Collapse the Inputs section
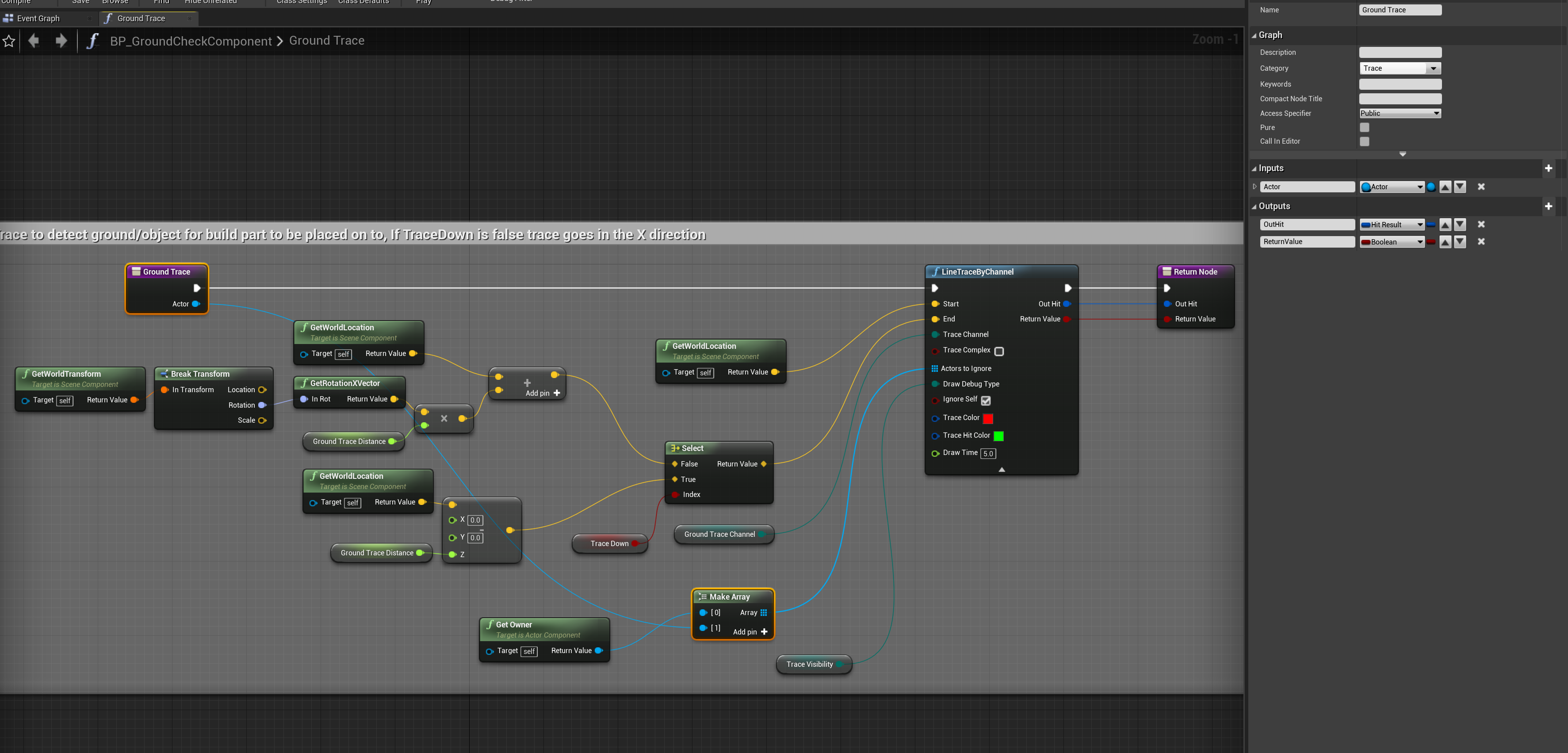 coord(1254,168)
